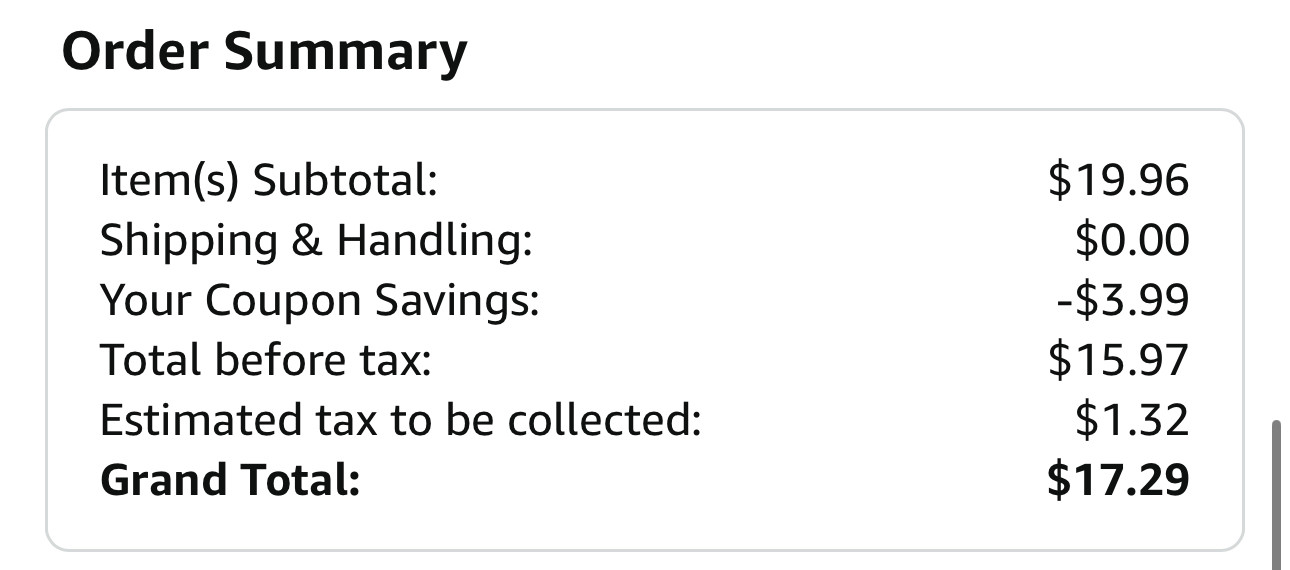Click the $19.96 subtotal amount
1290x570 pixels.
1119,180
